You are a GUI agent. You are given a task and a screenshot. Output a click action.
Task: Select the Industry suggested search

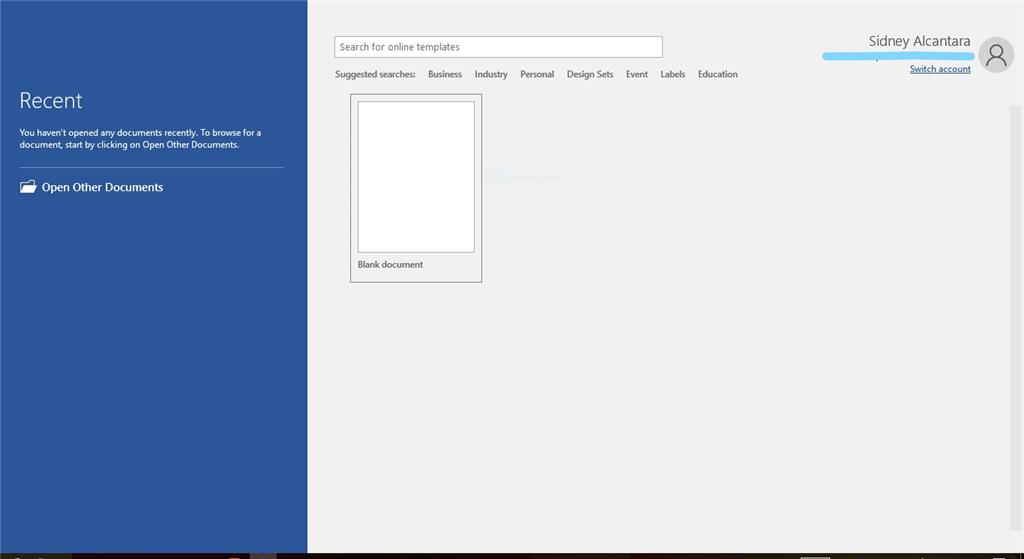[490, 74]
